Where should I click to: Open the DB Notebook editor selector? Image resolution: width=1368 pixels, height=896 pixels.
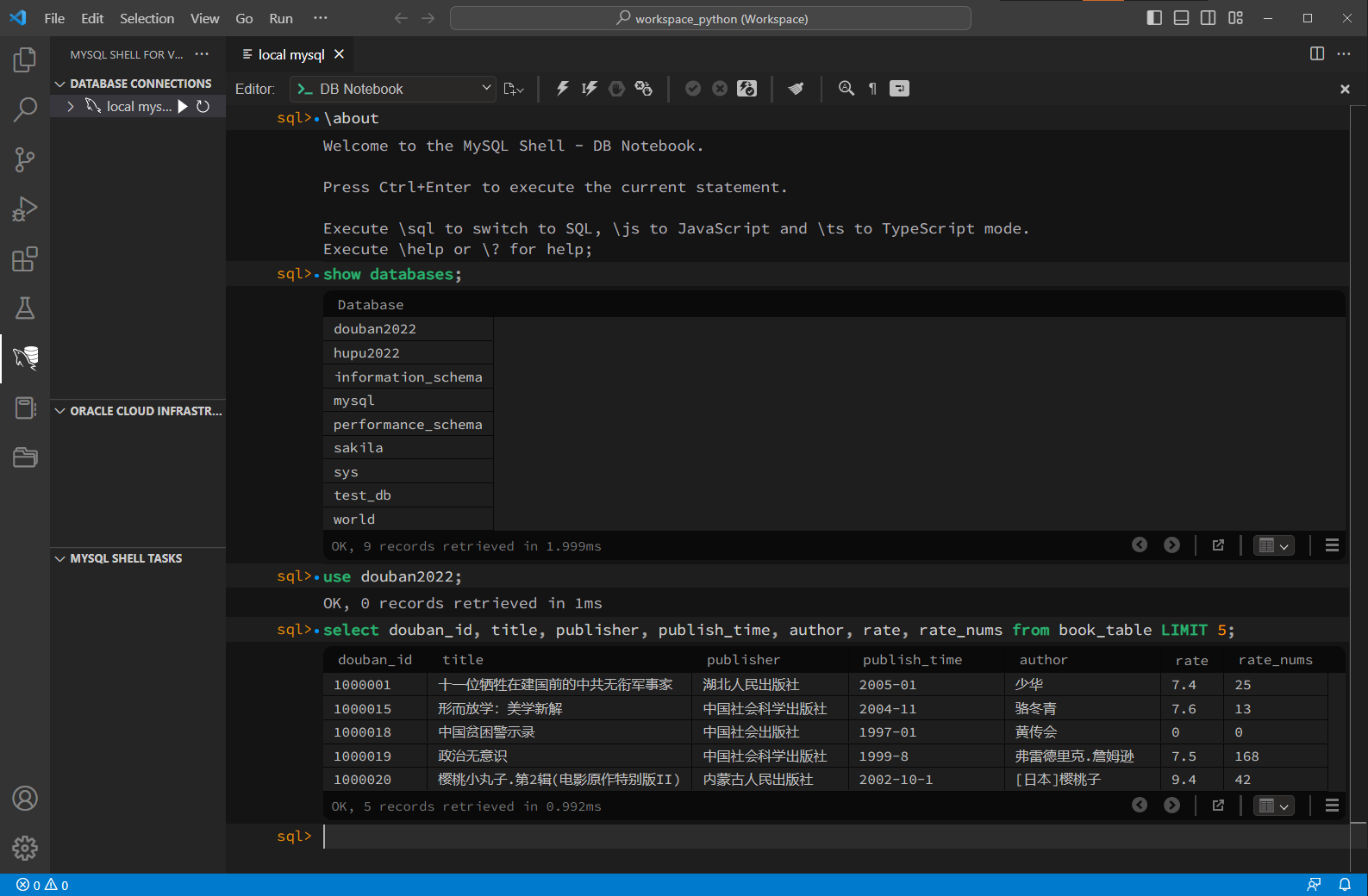pyautogui.click(x=393, y=89)
